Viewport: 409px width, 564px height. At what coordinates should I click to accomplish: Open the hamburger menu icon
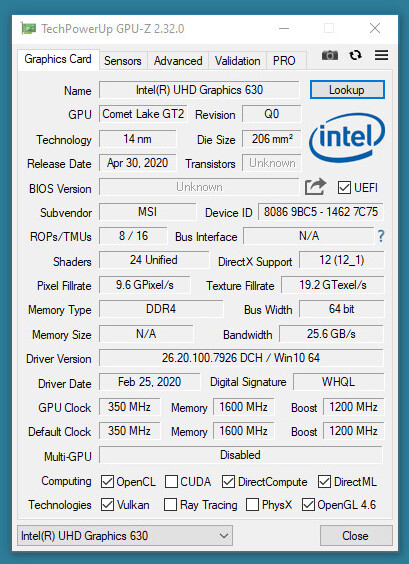pyautogui.click(x=381, y=55)
